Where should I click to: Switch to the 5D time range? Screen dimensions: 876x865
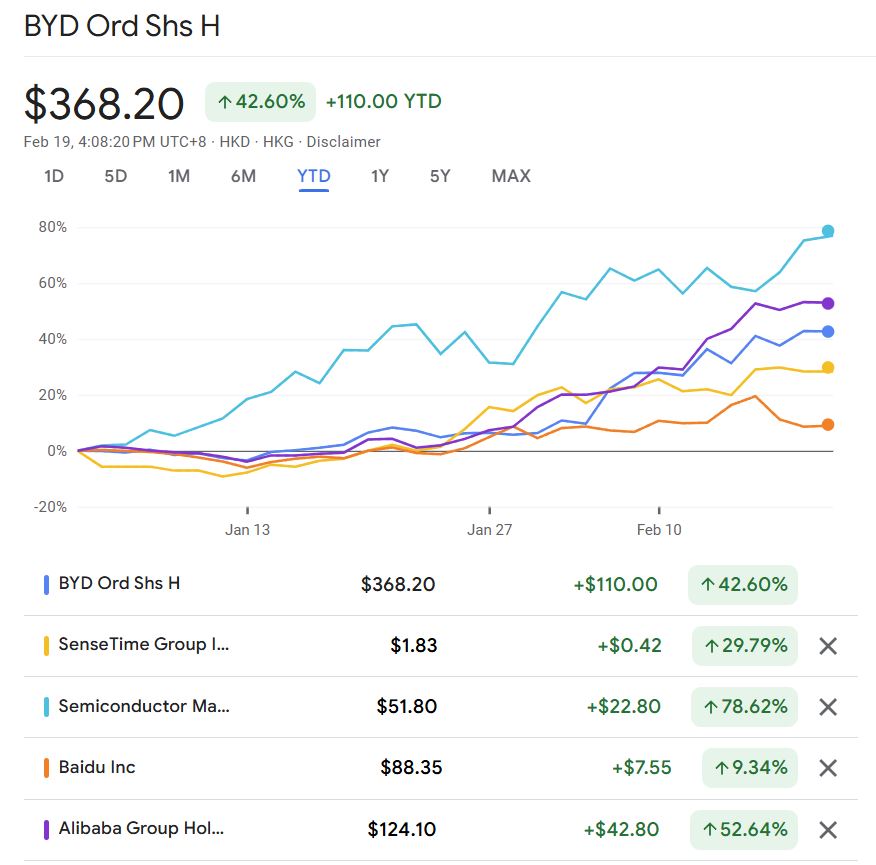pyautogui.click(x=116, y=177)
